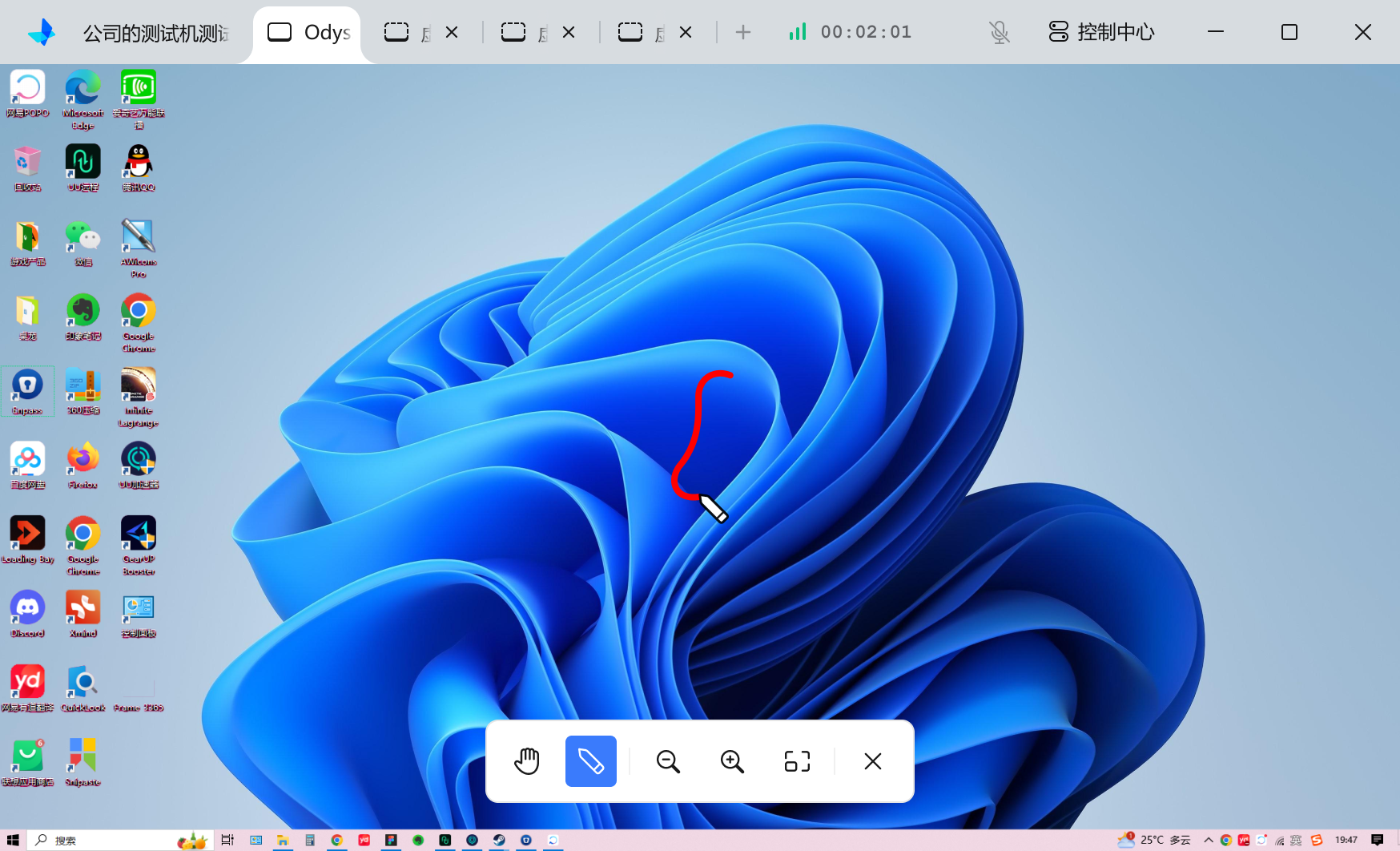The height and width of the screenshot is (851, 1400).
Task: Click the Windows Start button
Action: click(x=13, y=840)
